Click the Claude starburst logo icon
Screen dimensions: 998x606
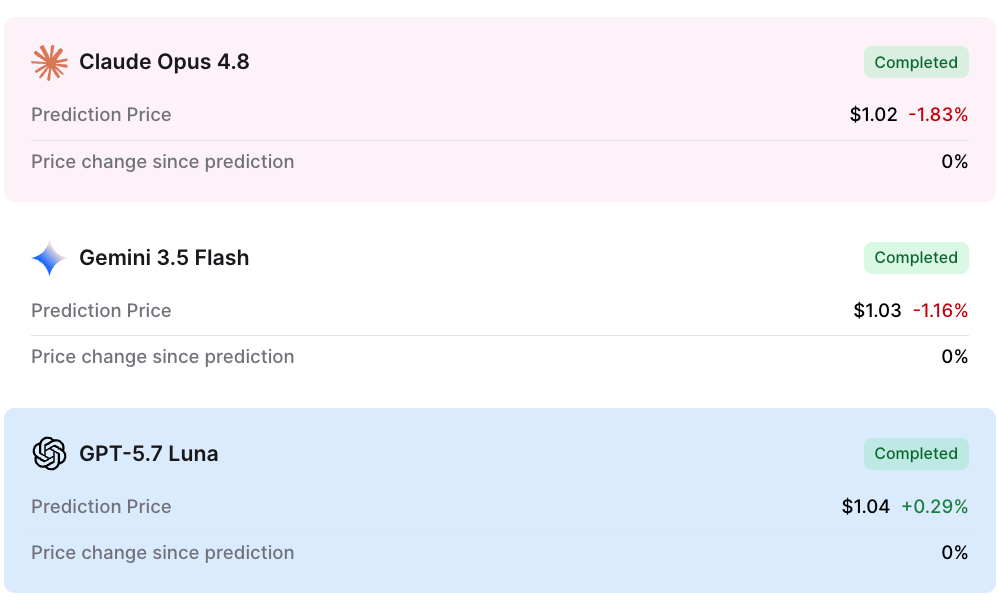tap(49, 62)
